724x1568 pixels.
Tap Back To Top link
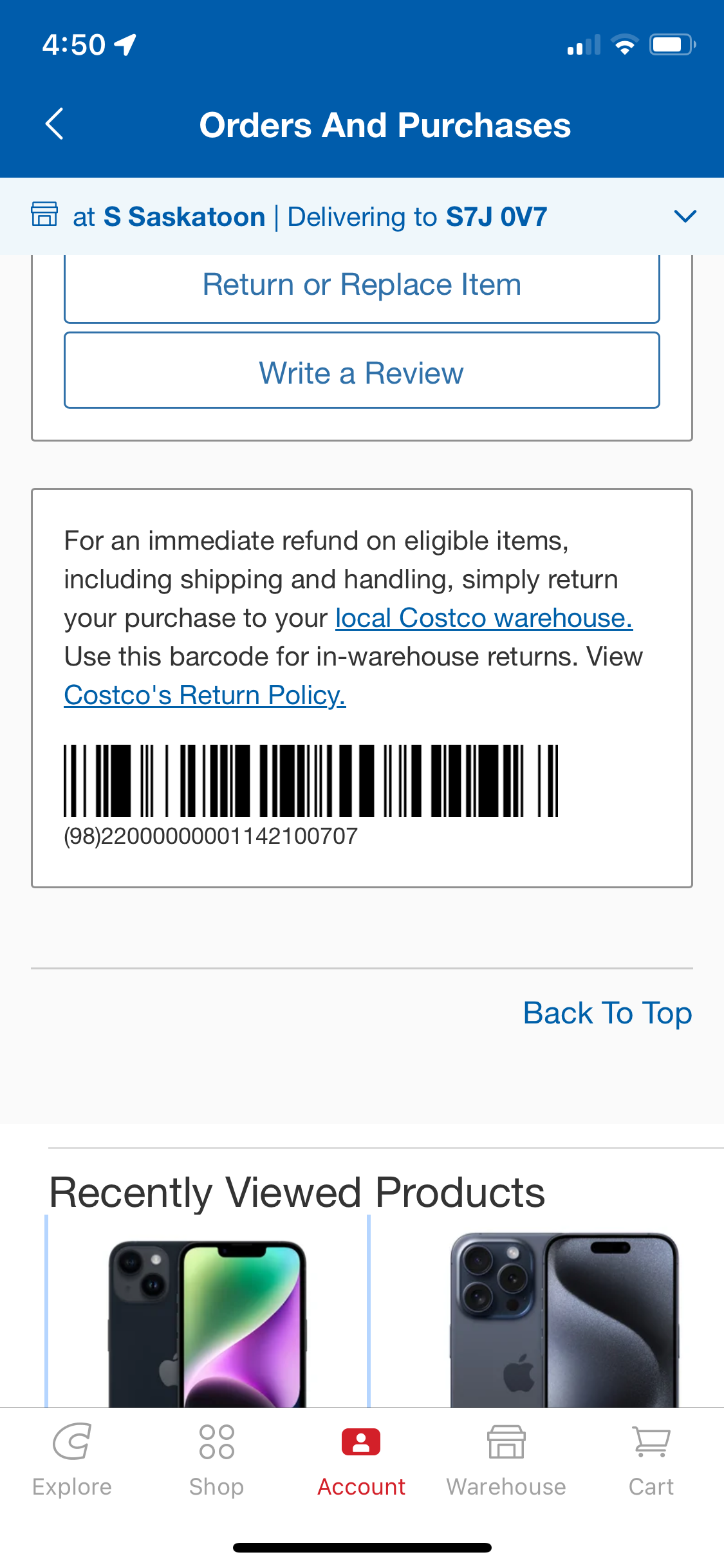point(607,1013)
